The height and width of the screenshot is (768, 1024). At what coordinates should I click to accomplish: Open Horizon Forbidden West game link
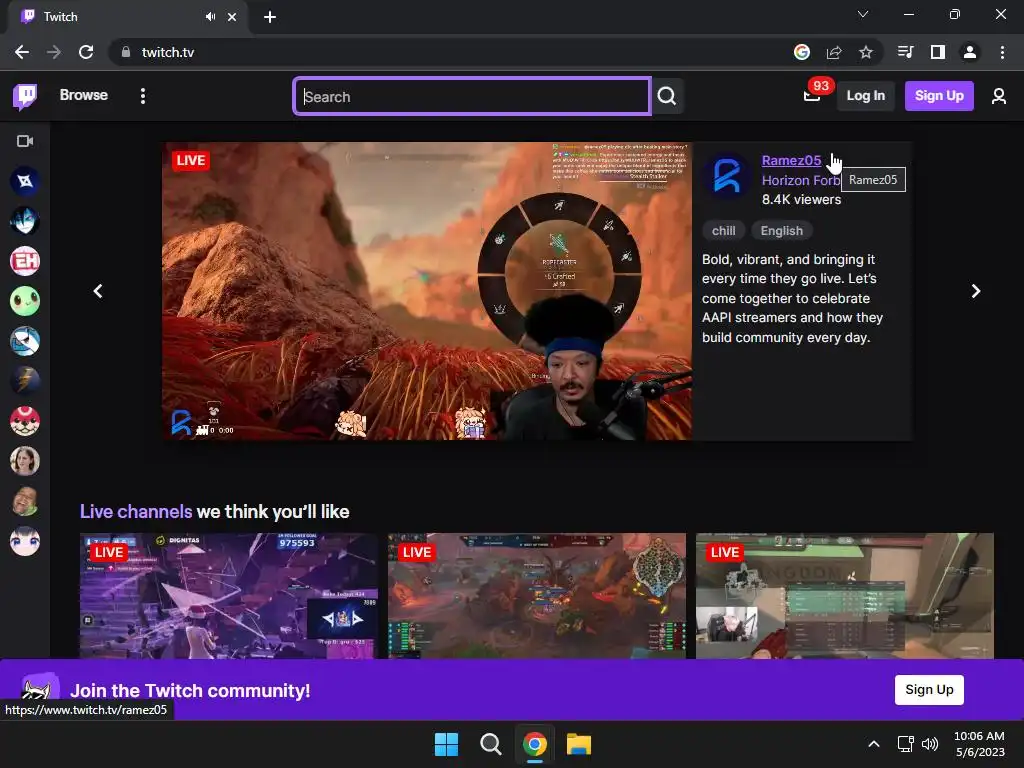pos(801,180)
